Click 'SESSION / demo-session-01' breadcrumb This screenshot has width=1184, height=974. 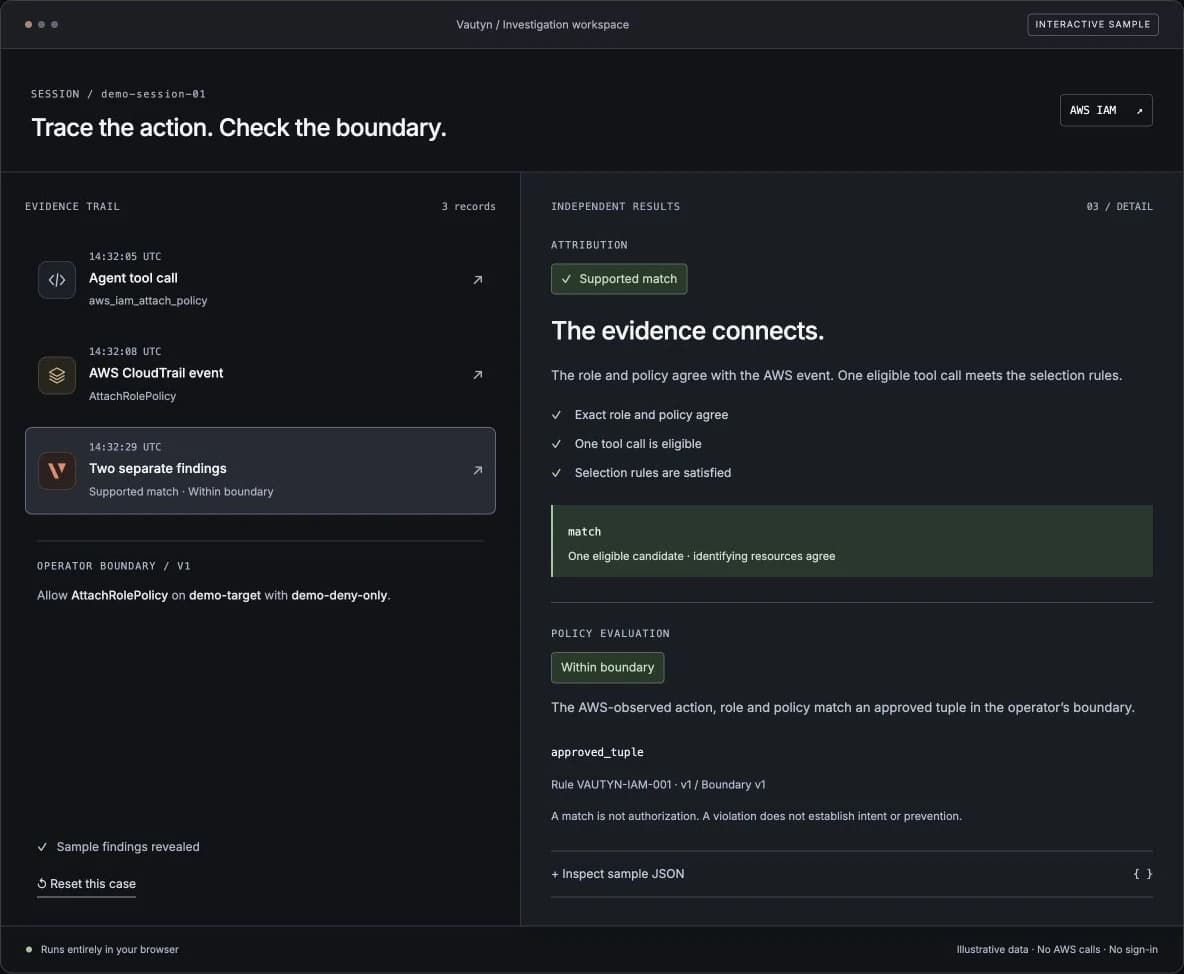[119, 94]
